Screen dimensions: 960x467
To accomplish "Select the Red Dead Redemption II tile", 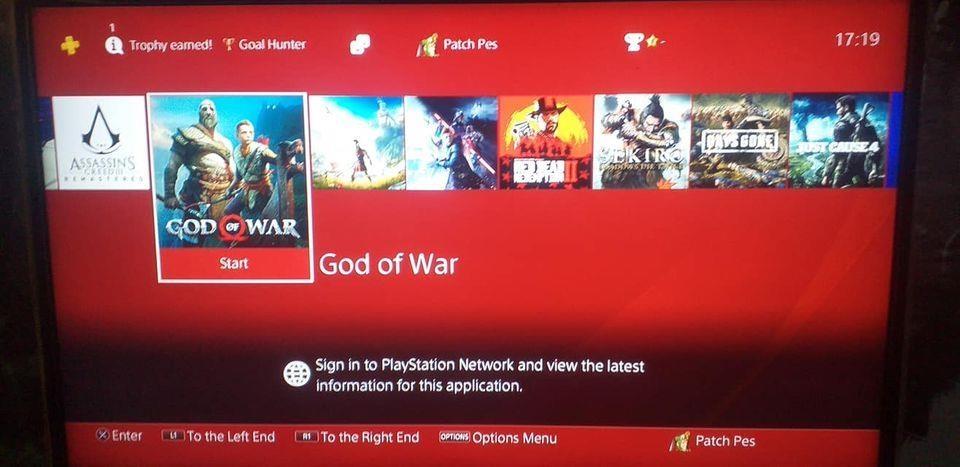I will click(546, 142).
